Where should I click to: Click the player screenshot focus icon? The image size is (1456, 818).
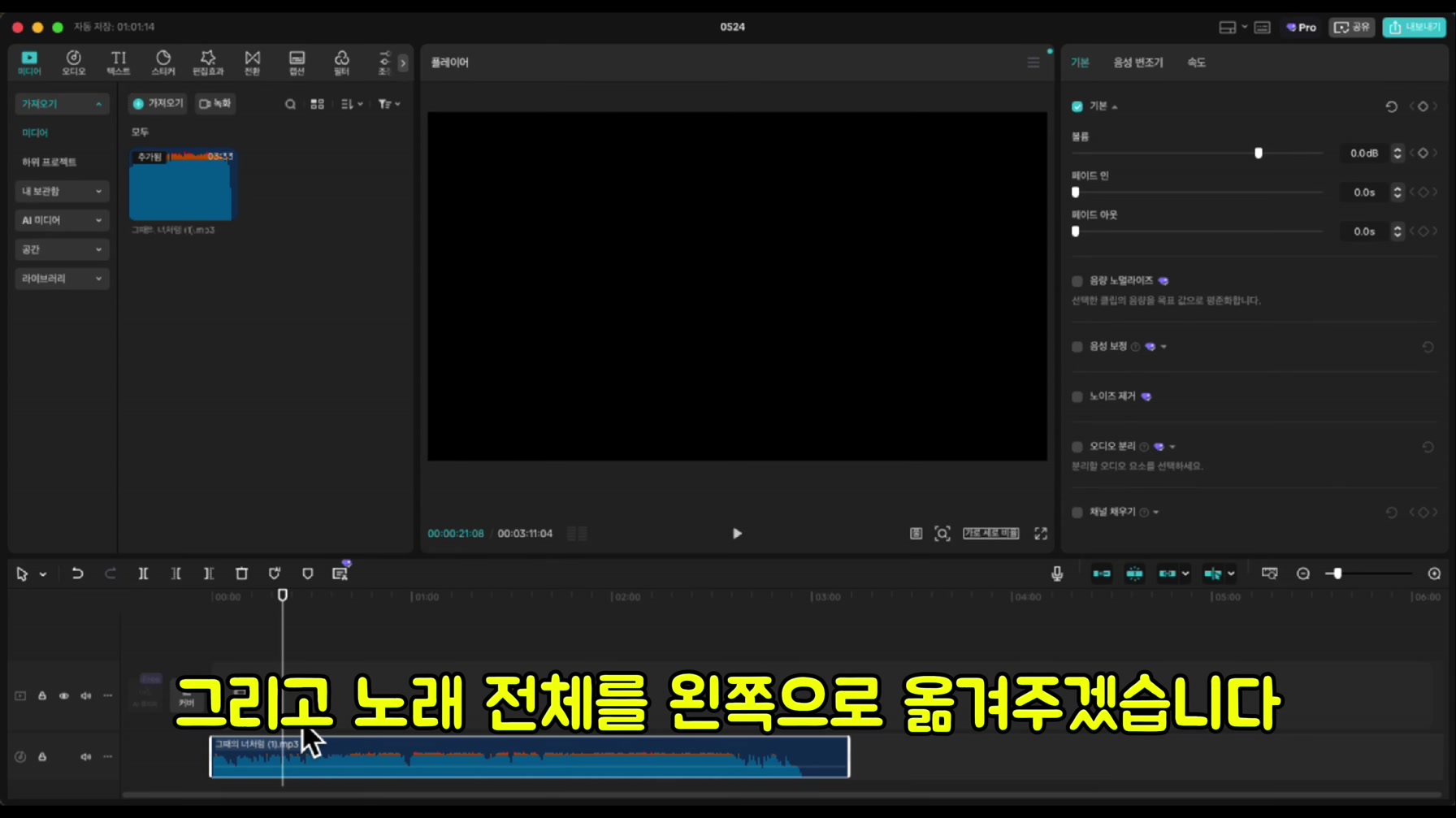(x=942, y=534)
